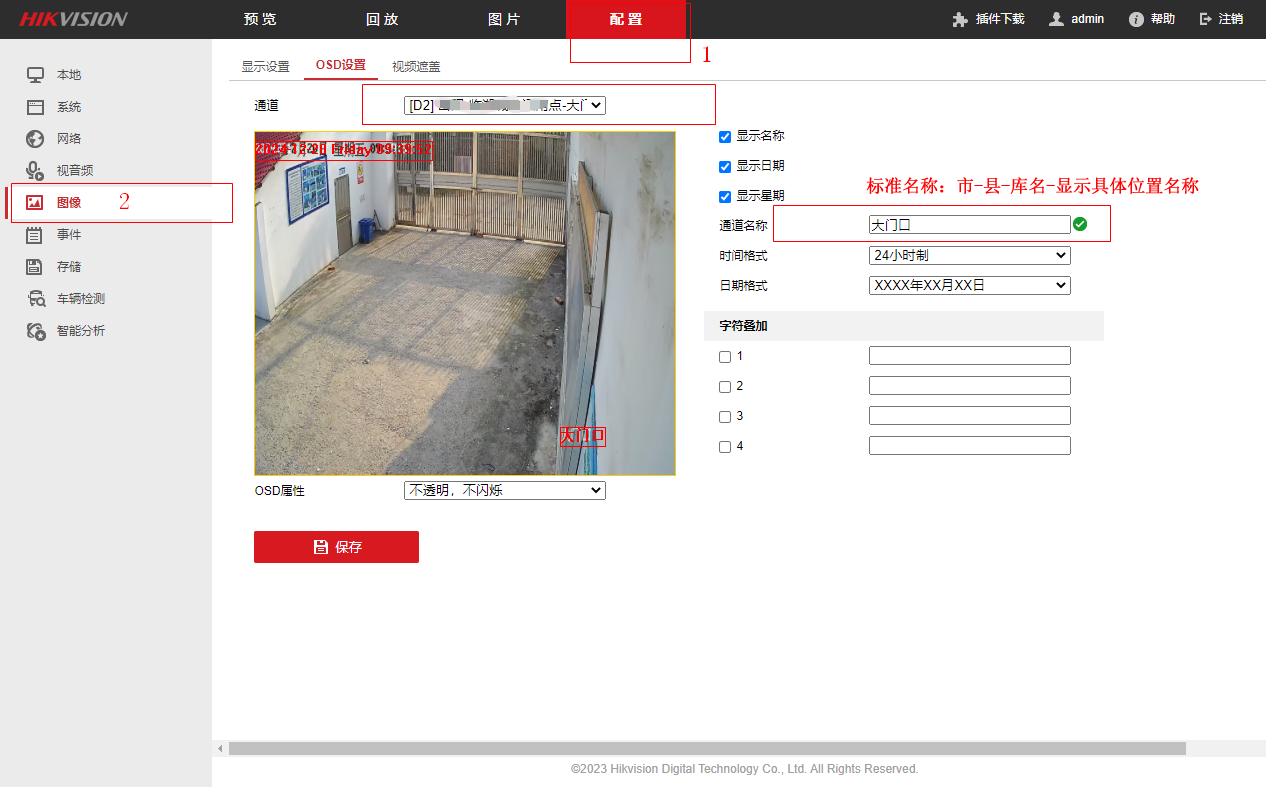This screenshot has height=787, width=1266.
Task: Enable character overlay checkbox 4
Action: pos(725,447)
